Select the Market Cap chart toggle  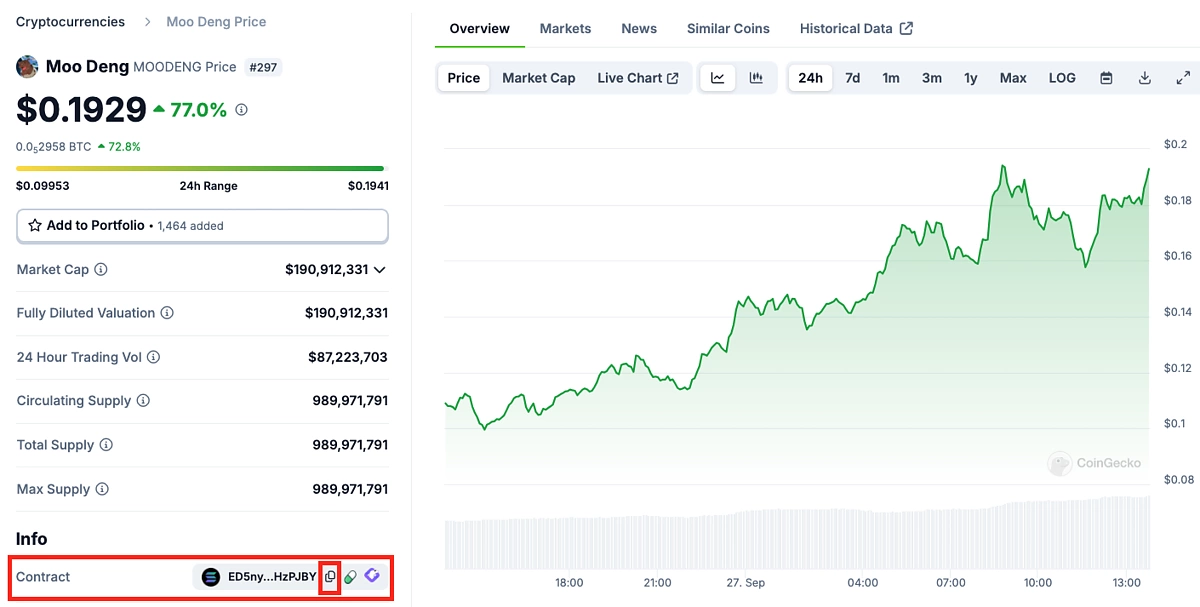pyautogui.click(x=539, y=78)
